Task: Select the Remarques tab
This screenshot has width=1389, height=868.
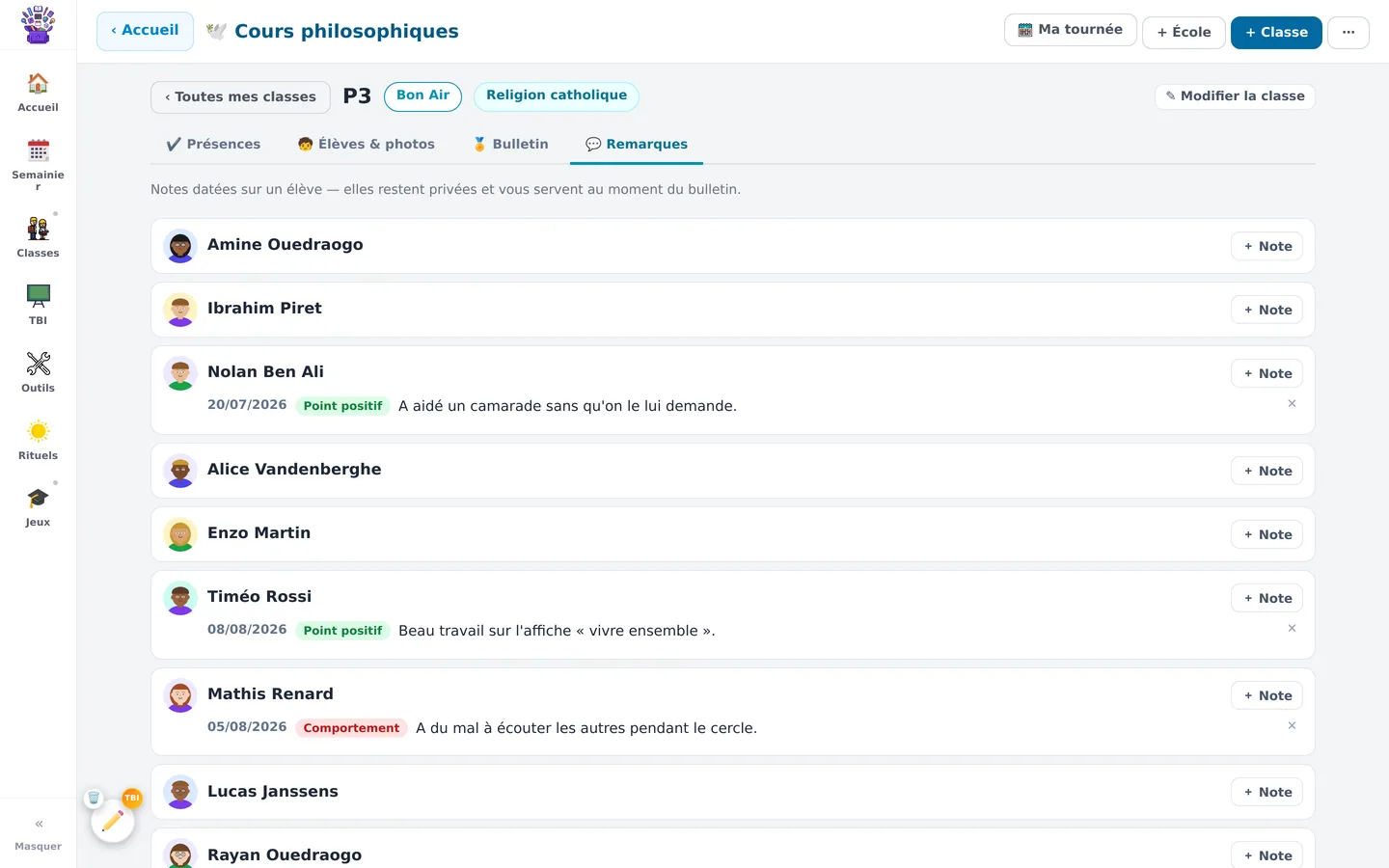Action: 637,144
